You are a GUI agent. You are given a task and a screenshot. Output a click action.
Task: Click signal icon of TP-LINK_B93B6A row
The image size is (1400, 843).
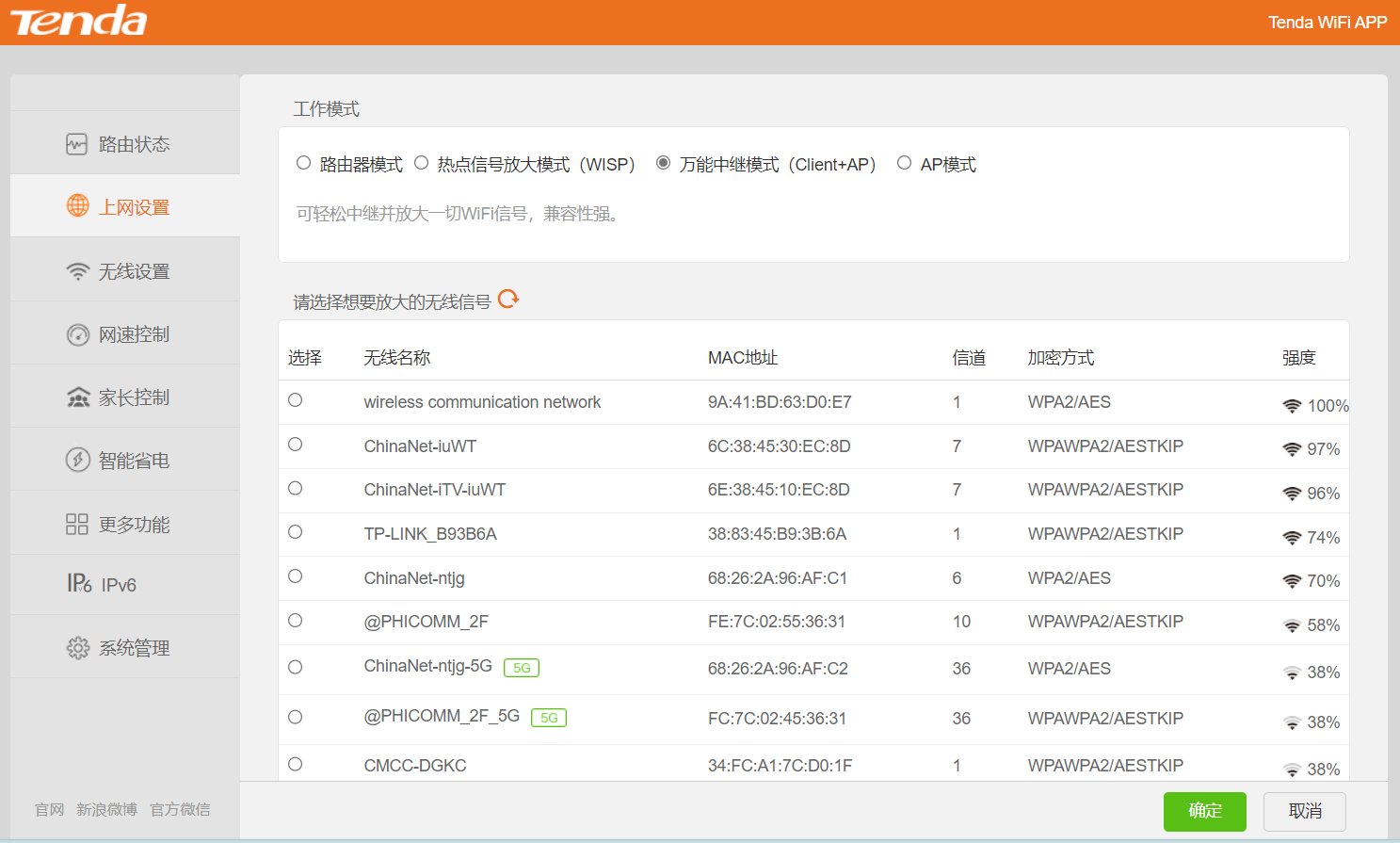[1292, 538]
